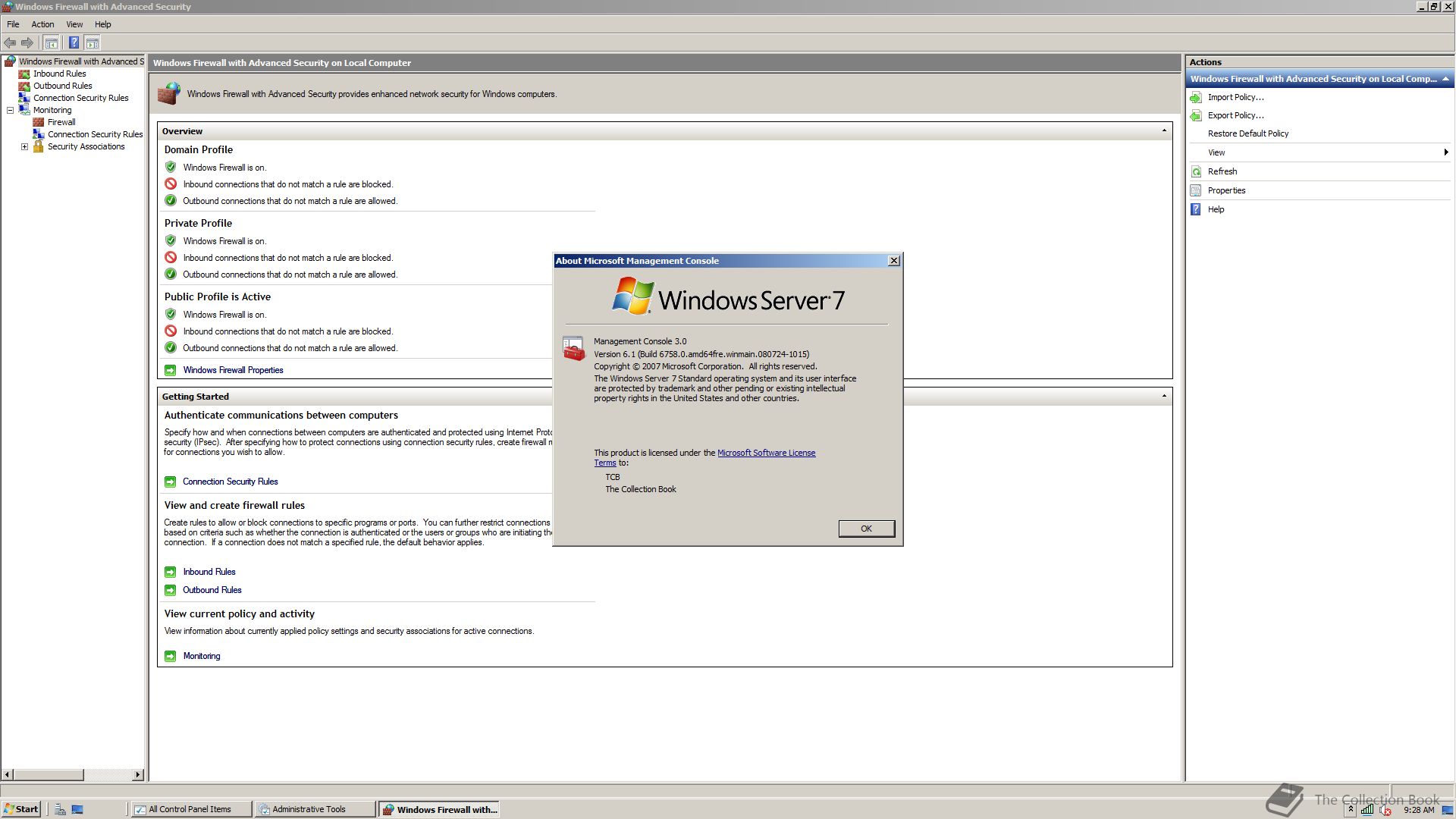Click Help in the Actions pane
This screenshot has height=819, width=1456.
coord(1216,209)
